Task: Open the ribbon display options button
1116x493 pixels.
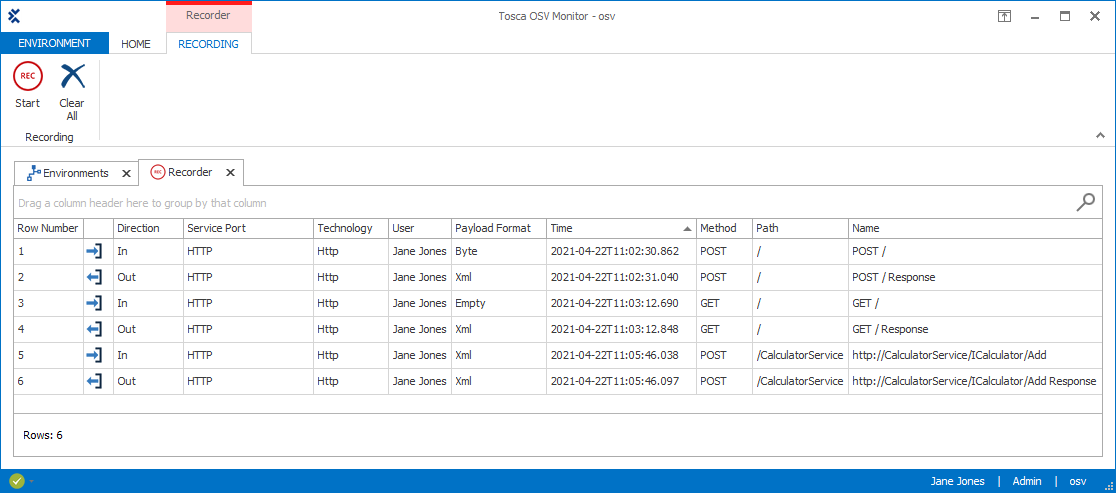Action: click(1004, 16)
